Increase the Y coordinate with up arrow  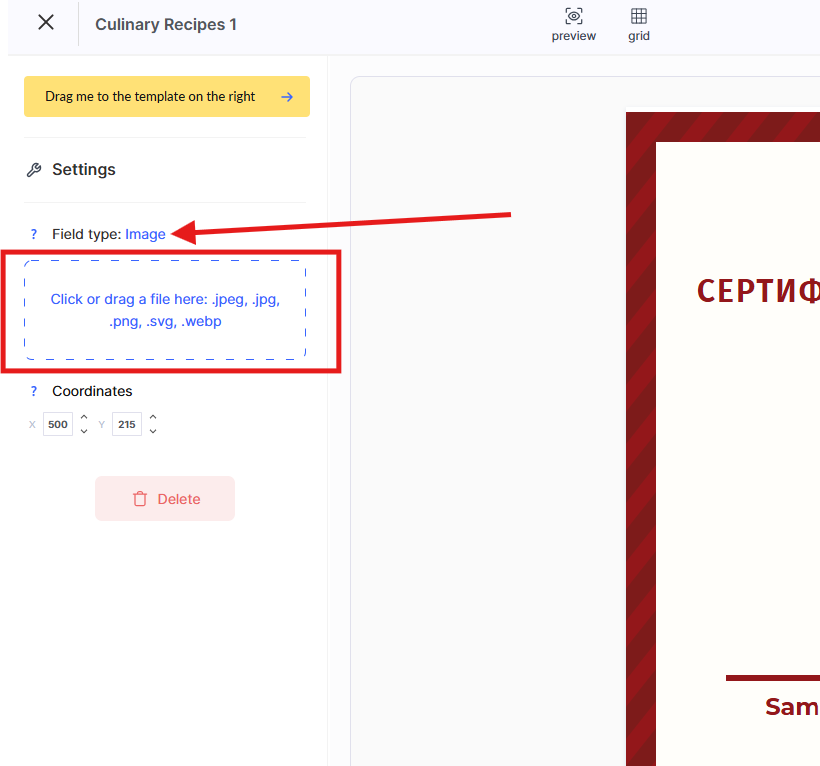tap(152, 418)
